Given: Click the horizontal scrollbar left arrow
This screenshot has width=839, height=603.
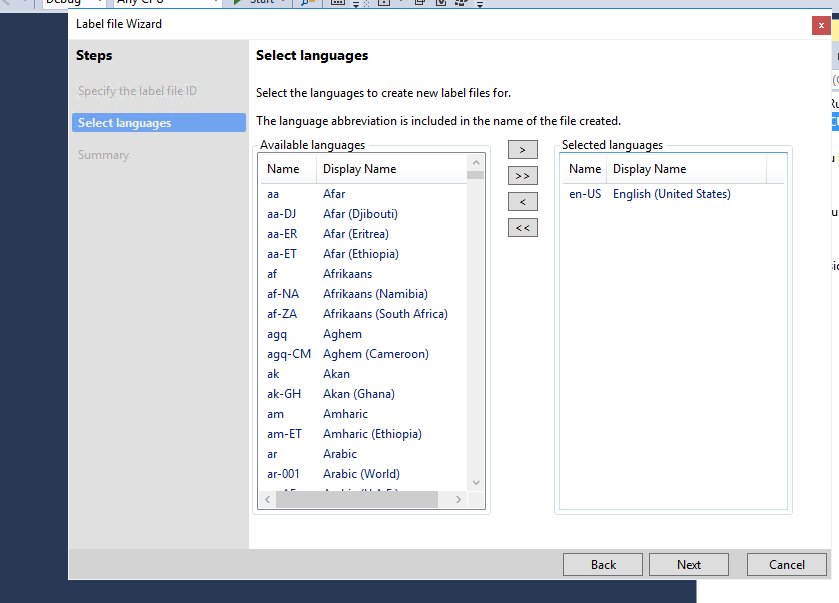Looking at the screenshot, I should pos(268,500).
